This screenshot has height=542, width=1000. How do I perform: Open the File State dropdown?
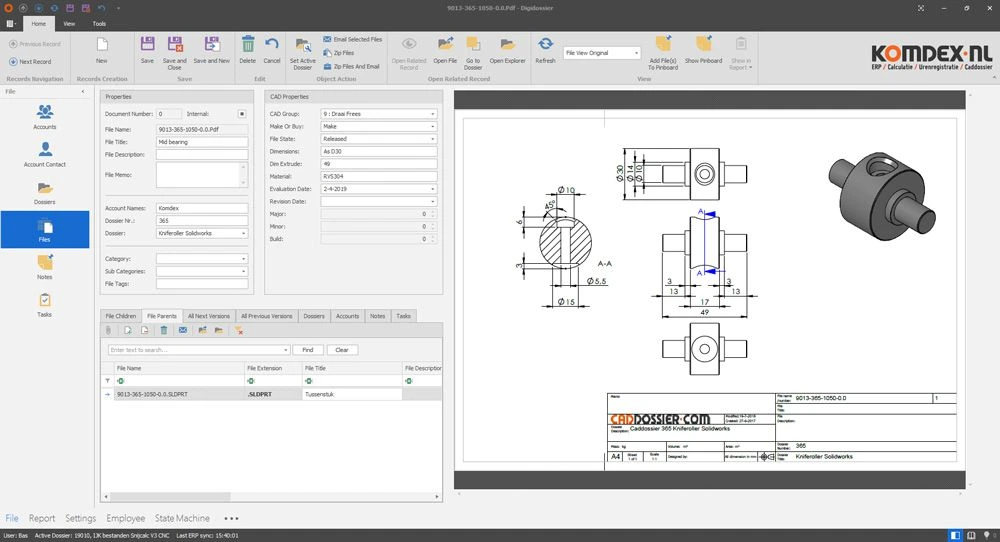(433, 139)
